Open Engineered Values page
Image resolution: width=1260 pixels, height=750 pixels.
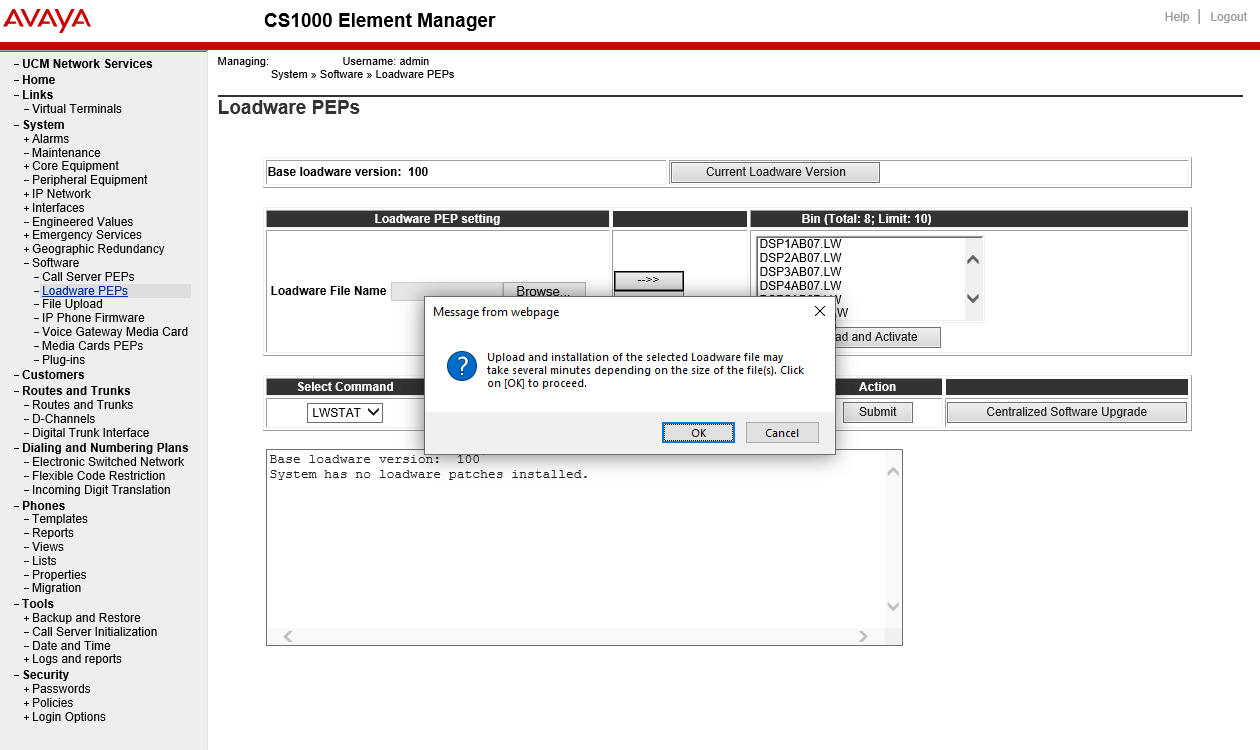point(82,222)
